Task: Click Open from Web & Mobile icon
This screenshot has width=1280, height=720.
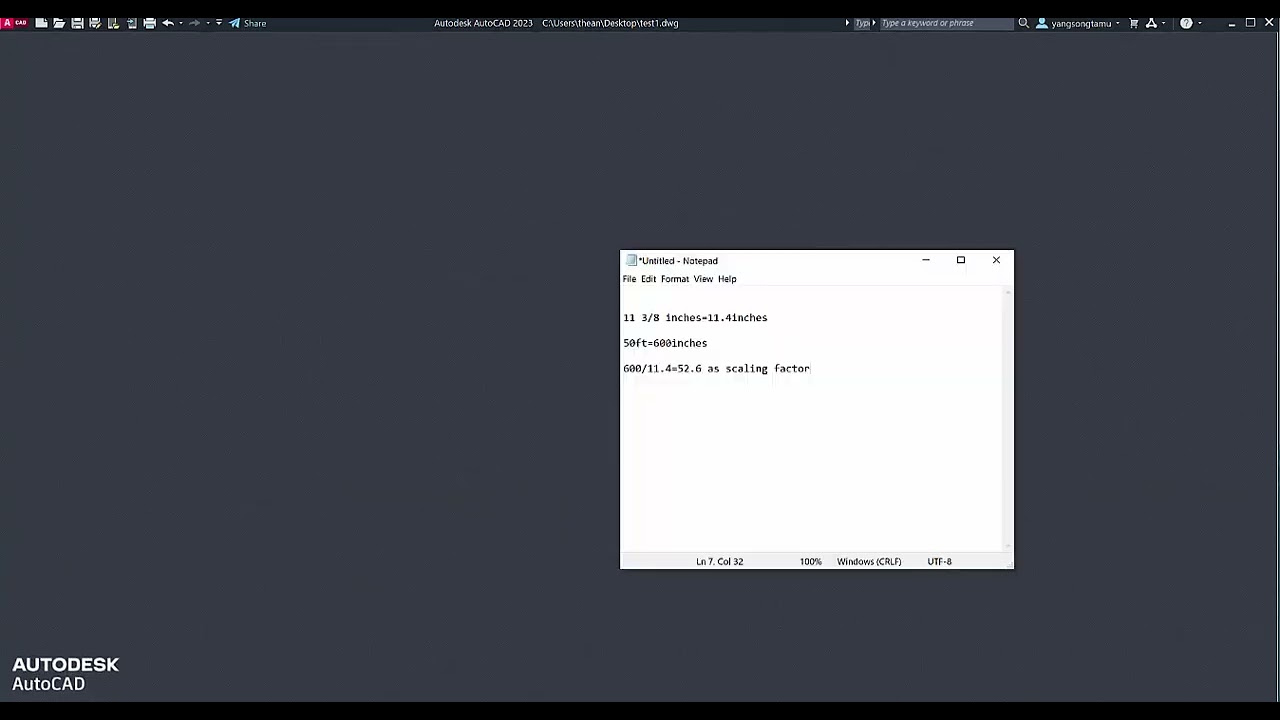Action: click(x=113, y=23)
